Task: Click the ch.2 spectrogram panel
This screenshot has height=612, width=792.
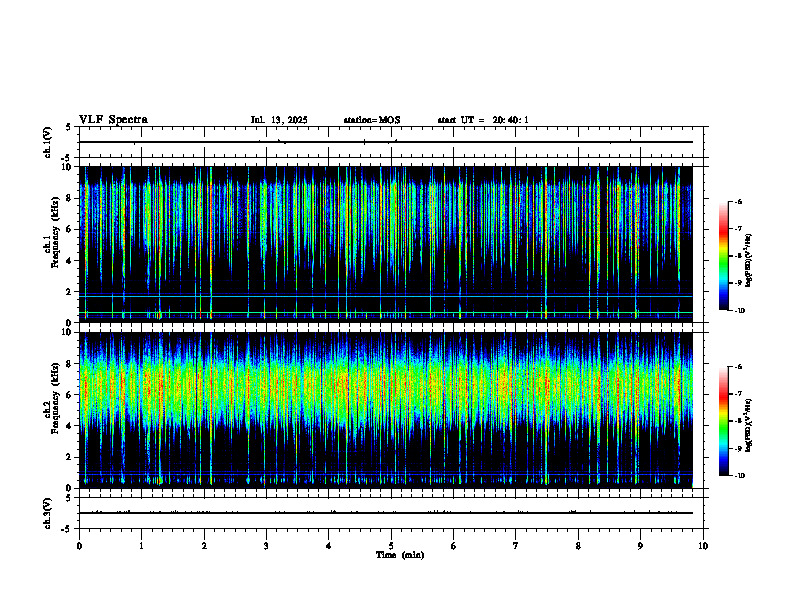Action: point(385,410)
